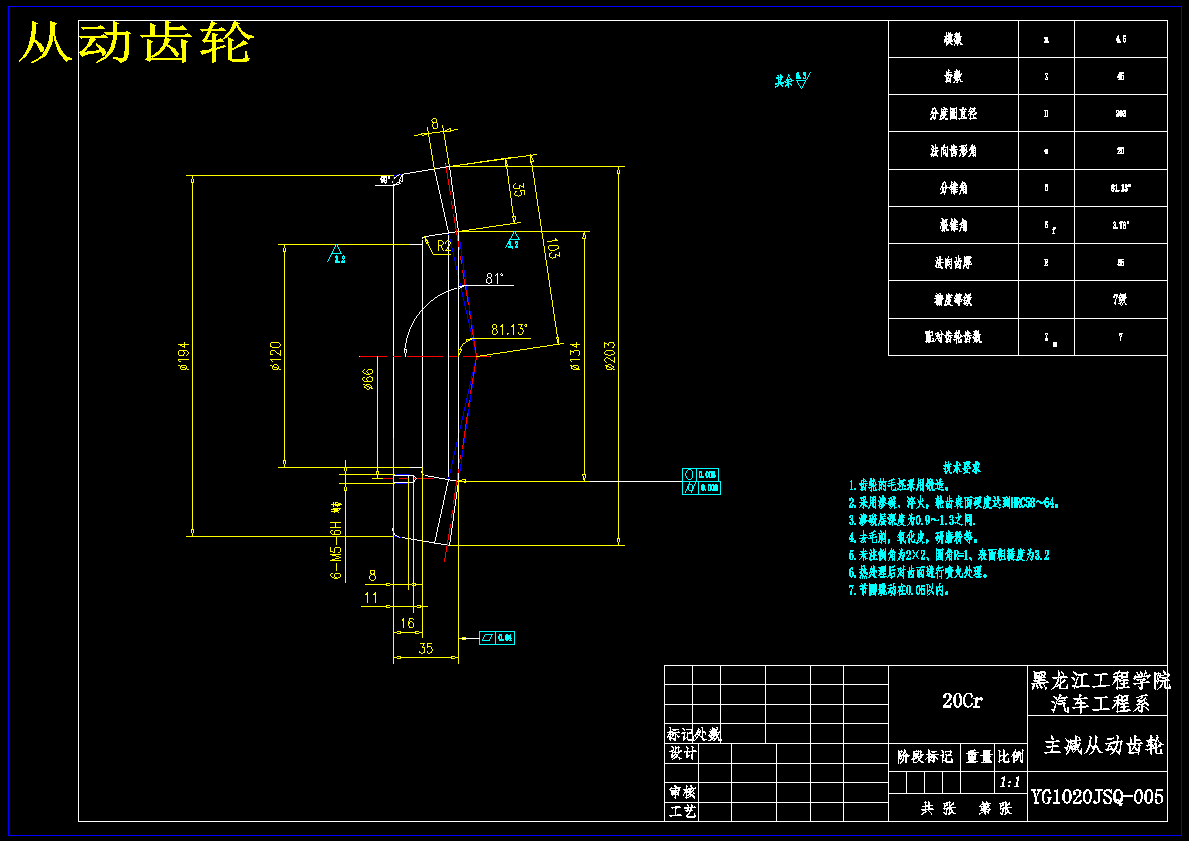Select the flatness tolerance frame below the gear
Image resolution: width=1189 pixels, height=841 pixels.
[x=497, y=638]
